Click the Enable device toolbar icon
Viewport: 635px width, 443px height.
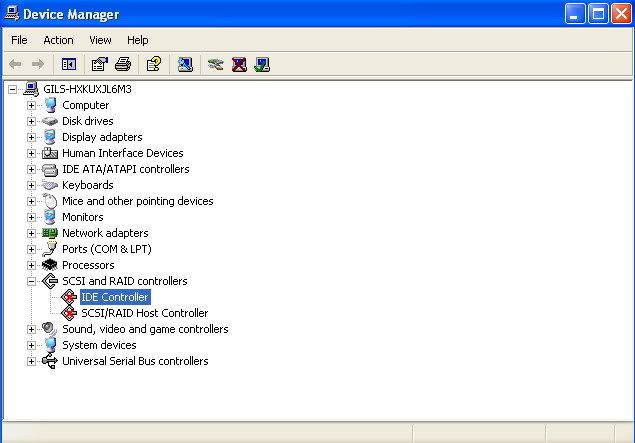(x=262, y=64)
